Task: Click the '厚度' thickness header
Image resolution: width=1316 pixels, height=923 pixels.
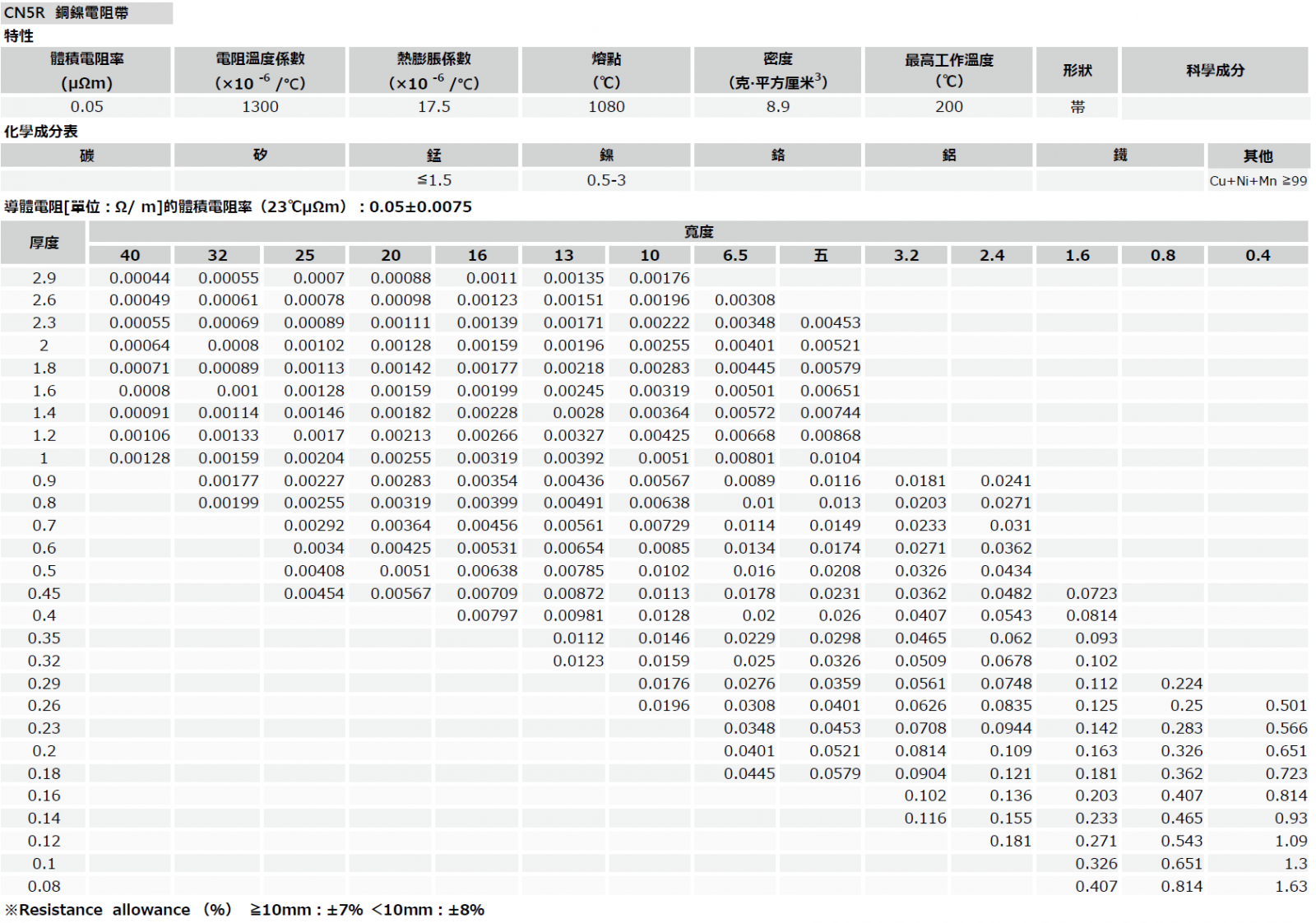Action: pyautogui.click(x=44, y=243)
